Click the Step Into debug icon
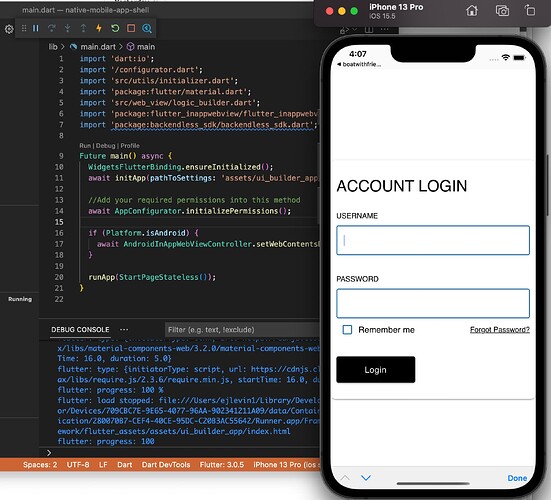 tap(67, 28)
